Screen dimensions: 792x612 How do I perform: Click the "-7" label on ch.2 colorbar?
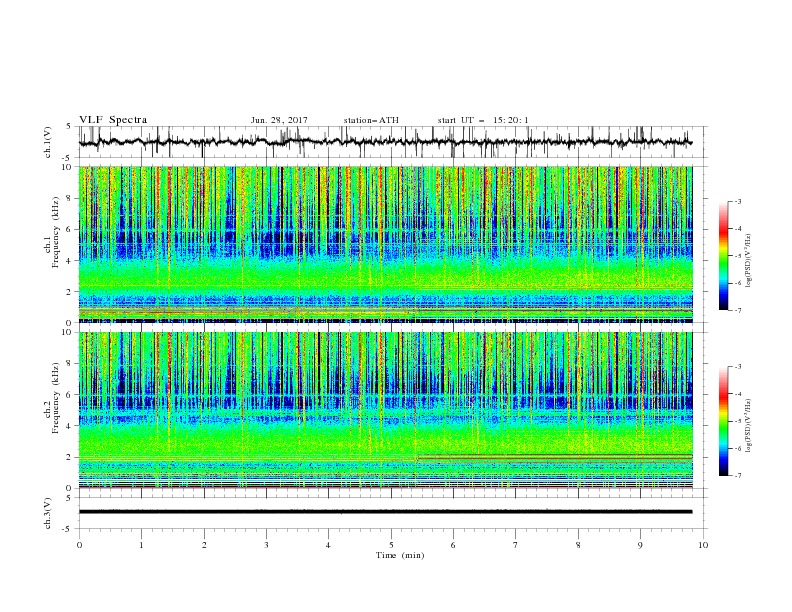(738, 476)
